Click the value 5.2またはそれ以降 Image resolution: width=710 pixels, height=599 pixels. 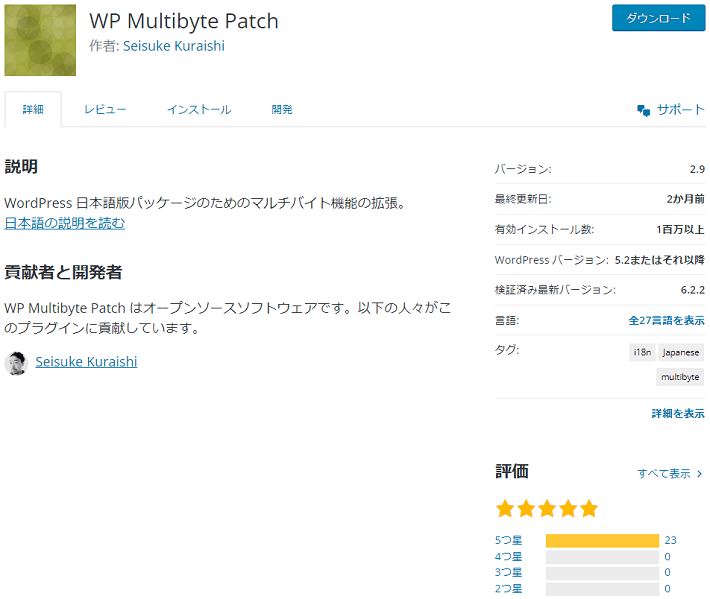point(660,260)
